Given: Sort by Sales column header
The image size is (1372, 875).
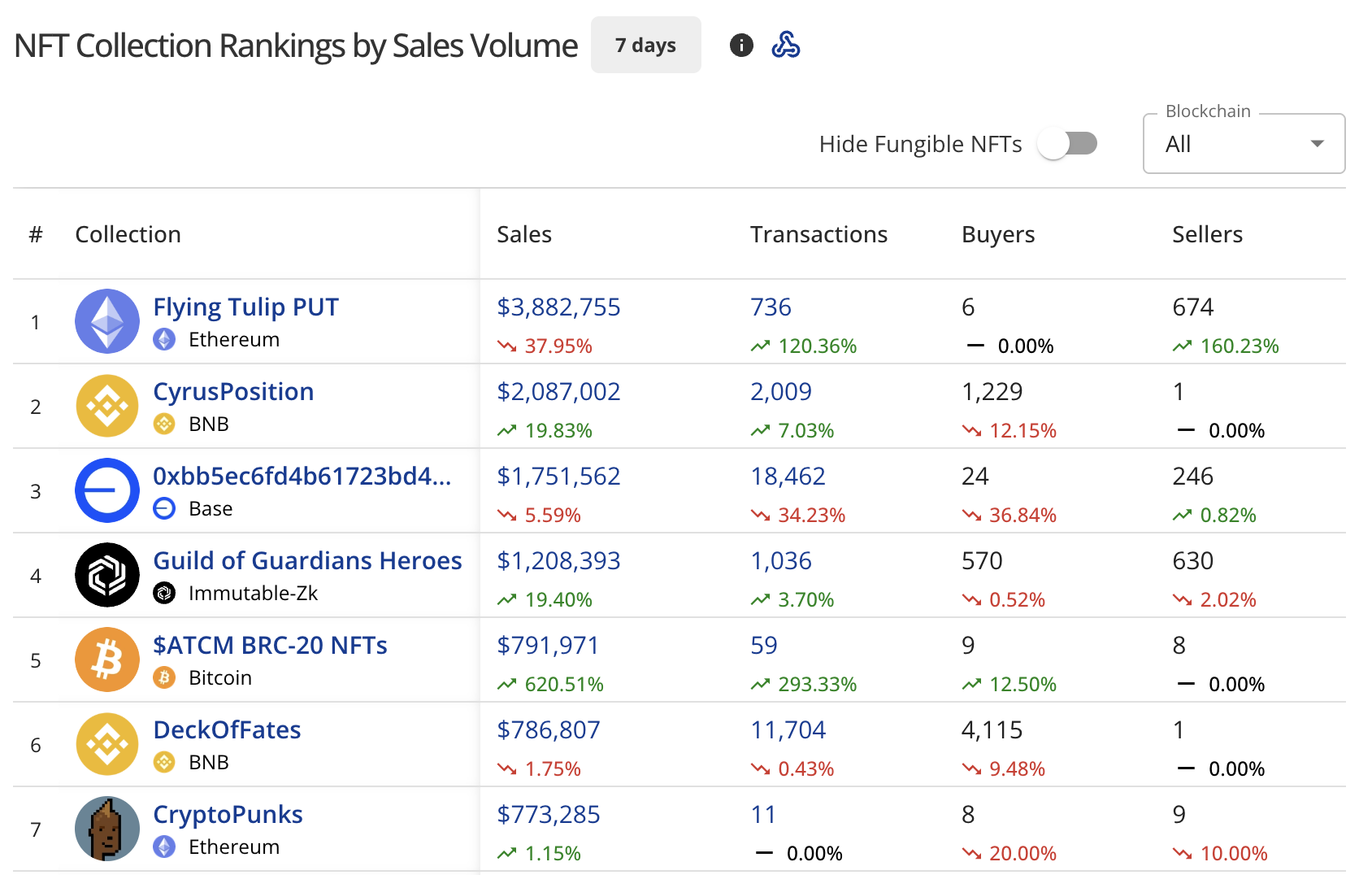Looking at the screenshot, I should click(524, 234).
